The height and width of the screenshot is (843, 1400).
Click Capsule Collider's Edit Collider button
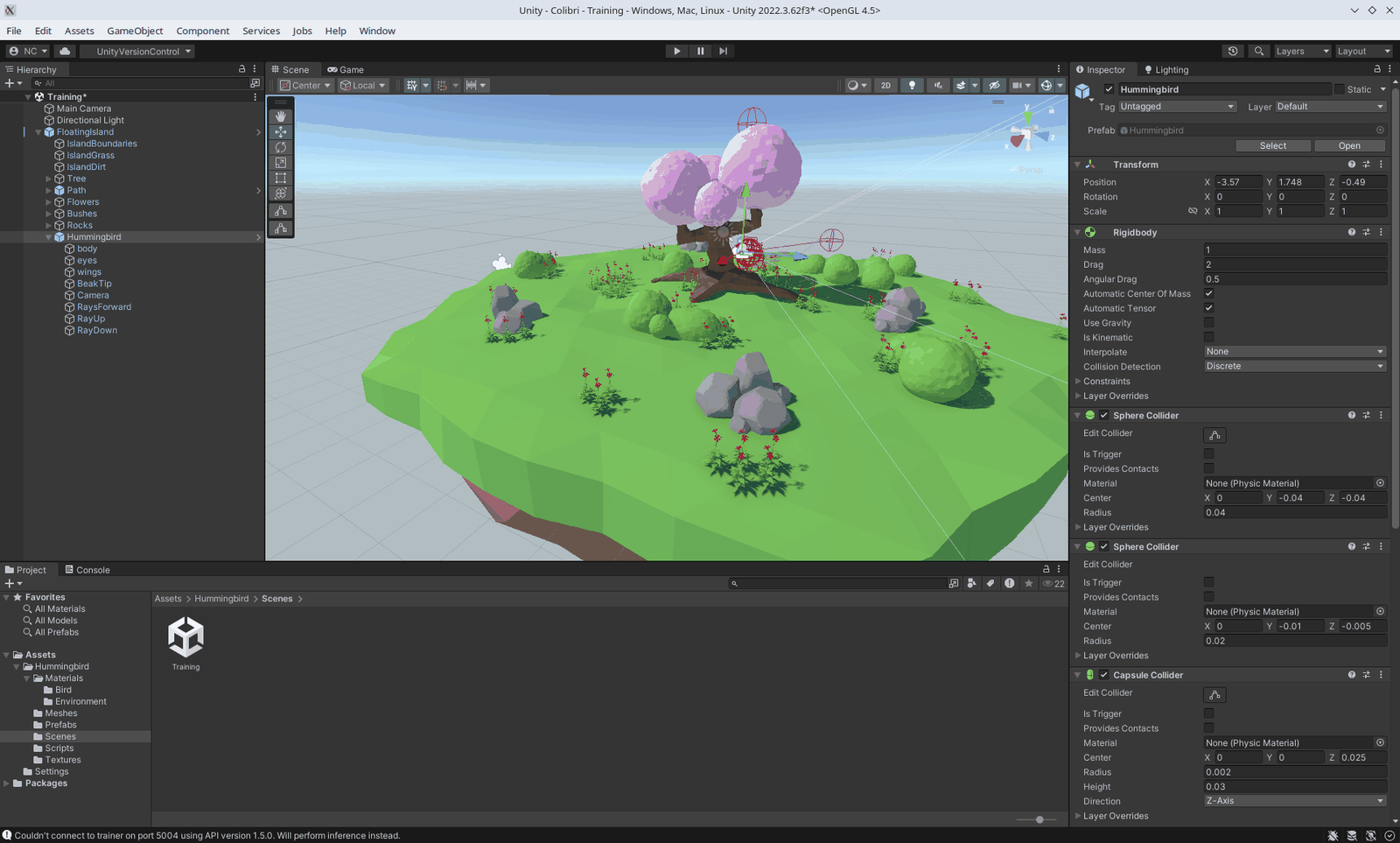tap(1214, 695)
